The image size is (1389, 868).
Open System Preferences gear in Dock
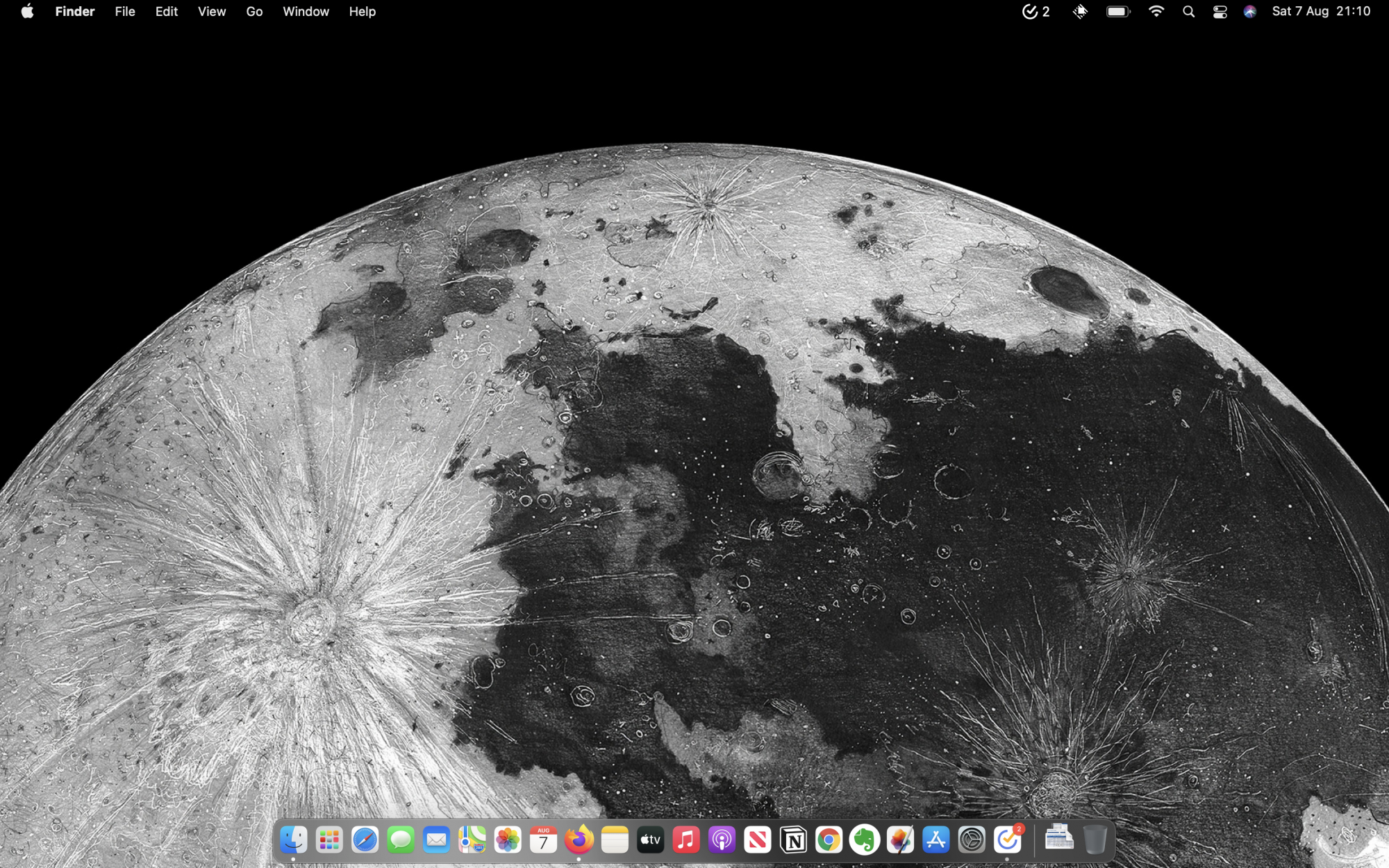click(x=972, y=840)
